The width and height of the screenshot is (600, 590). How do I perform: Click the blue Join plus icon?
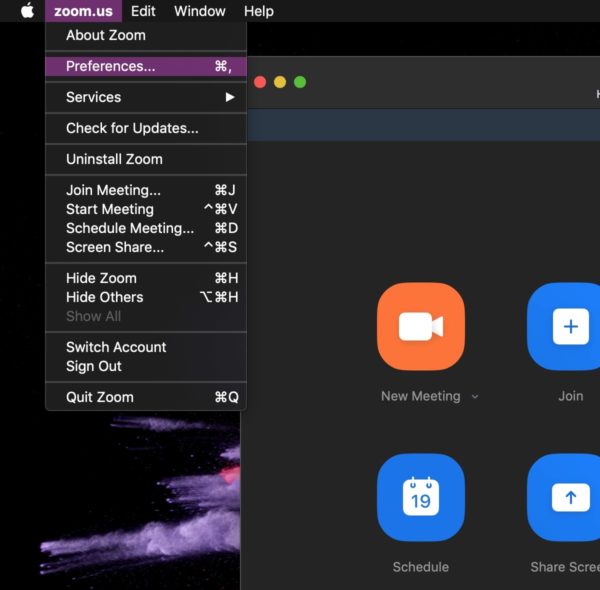point(570,327)
